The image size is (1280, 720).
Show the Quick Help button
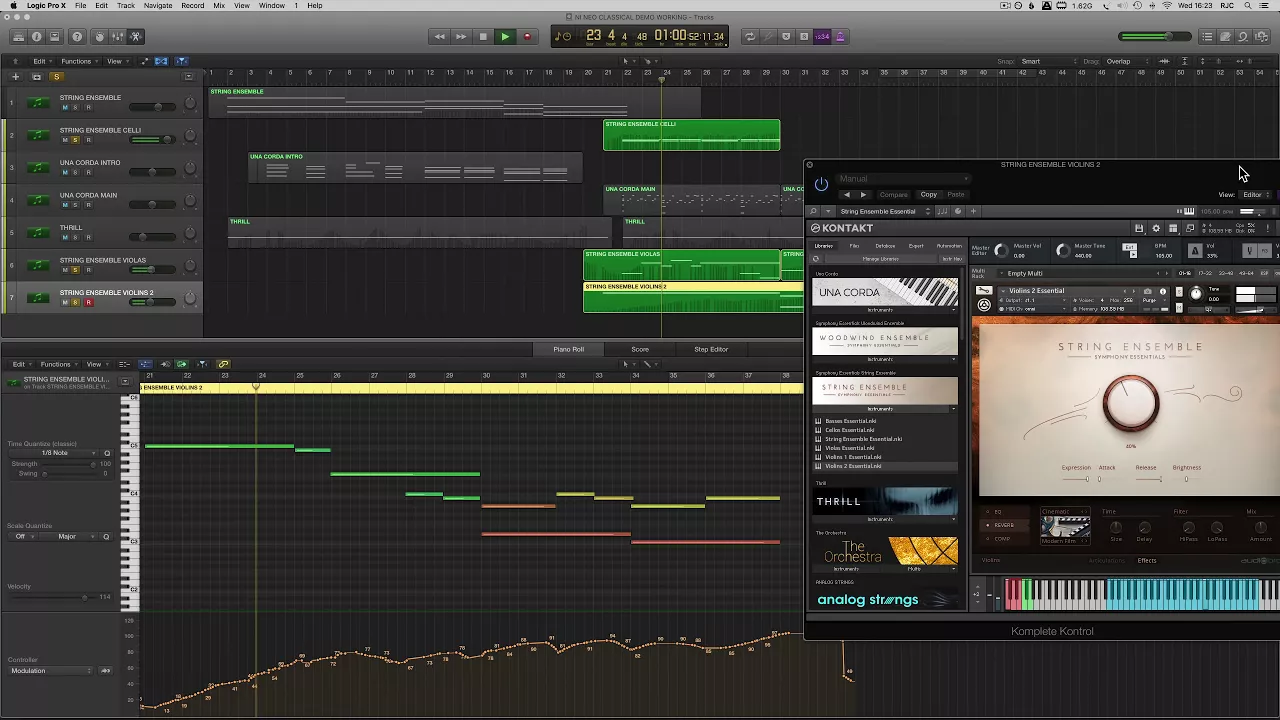(x=77, y=37)
